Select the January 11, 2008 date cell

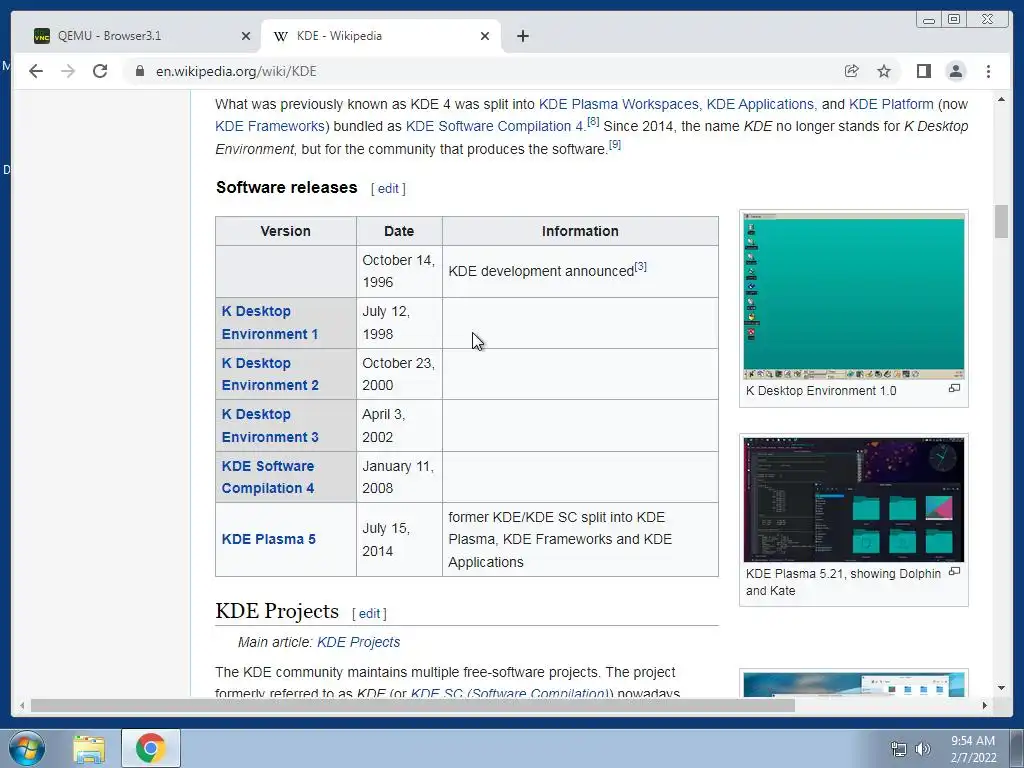[x=399, y=477]
